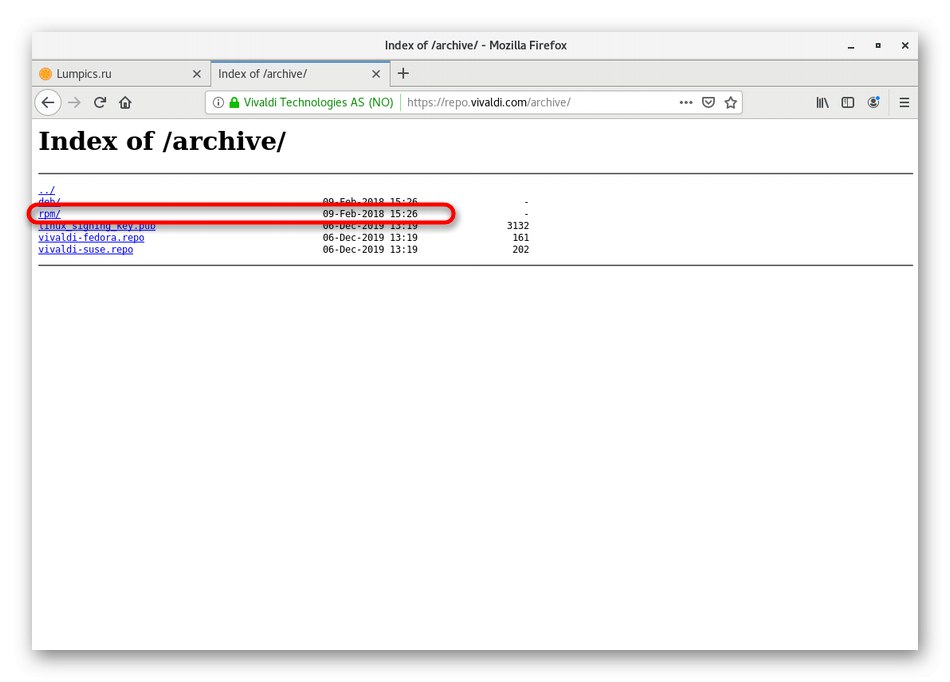
Task: Close the Firefox window
Action: coord(905,45)
